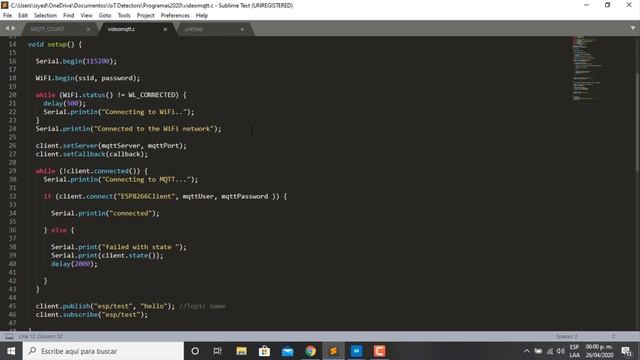
Task: Open the File menu
Action: pyautogui.click(x=7, y=16)
